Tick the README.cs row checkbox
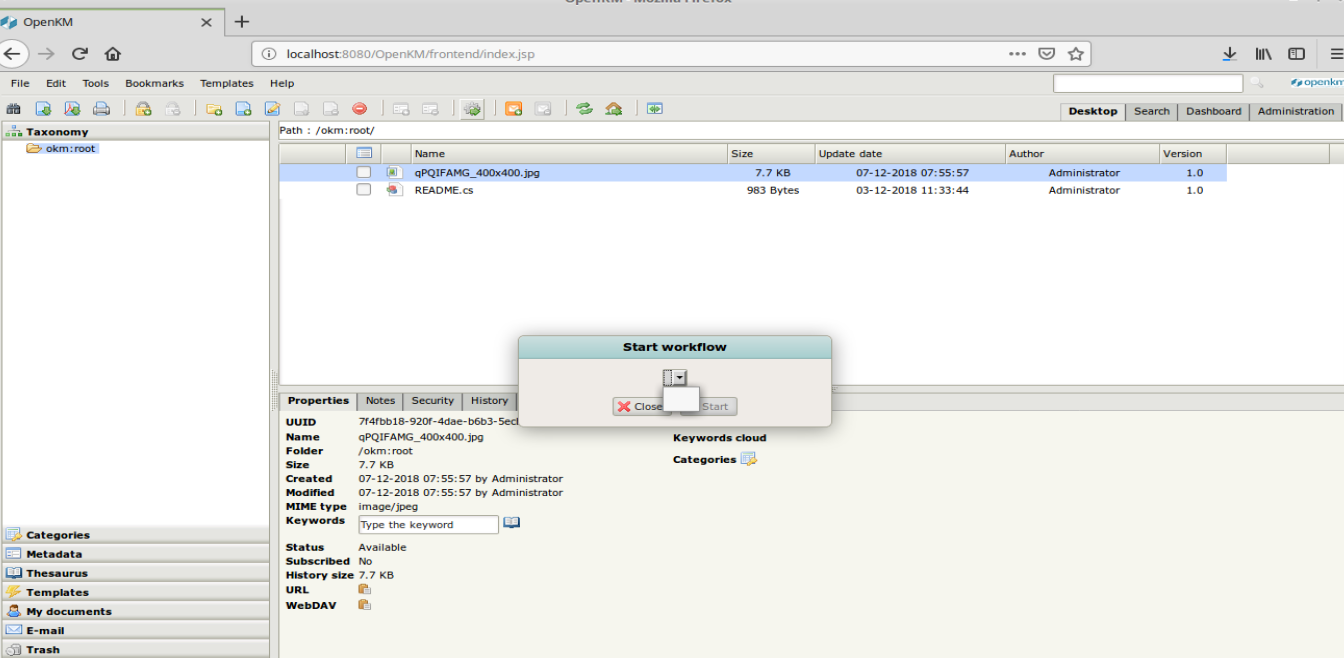The image size is (1344, 658). tap(364, 190)
